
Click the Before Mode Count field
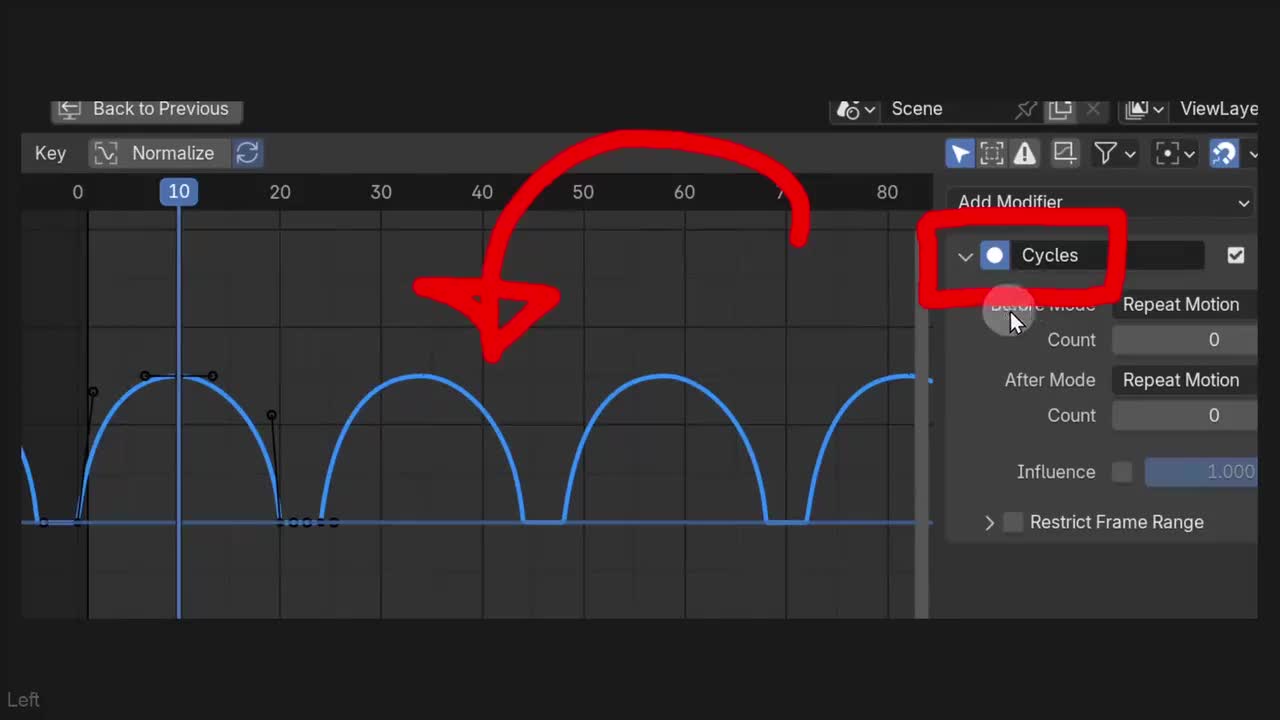click(1185, 340)
